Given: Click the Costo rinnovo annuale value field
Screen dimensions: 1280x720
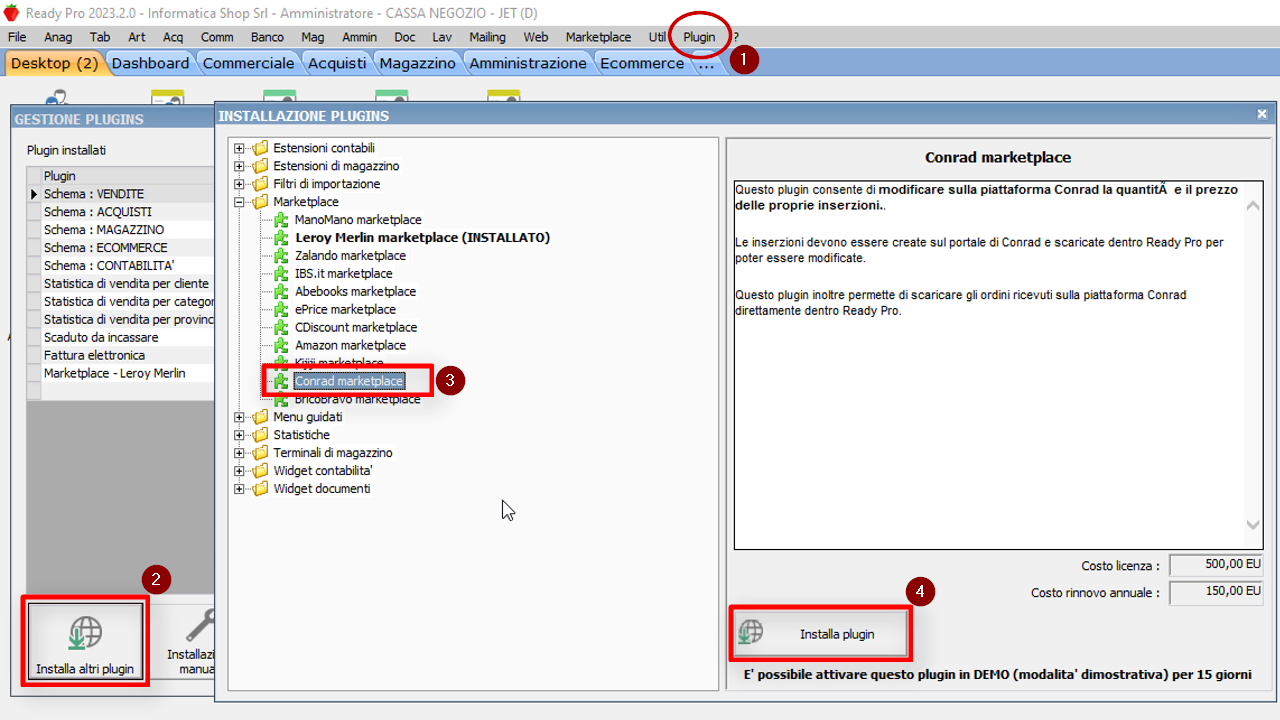Looking at the screenshot, I should (1217, 592).
